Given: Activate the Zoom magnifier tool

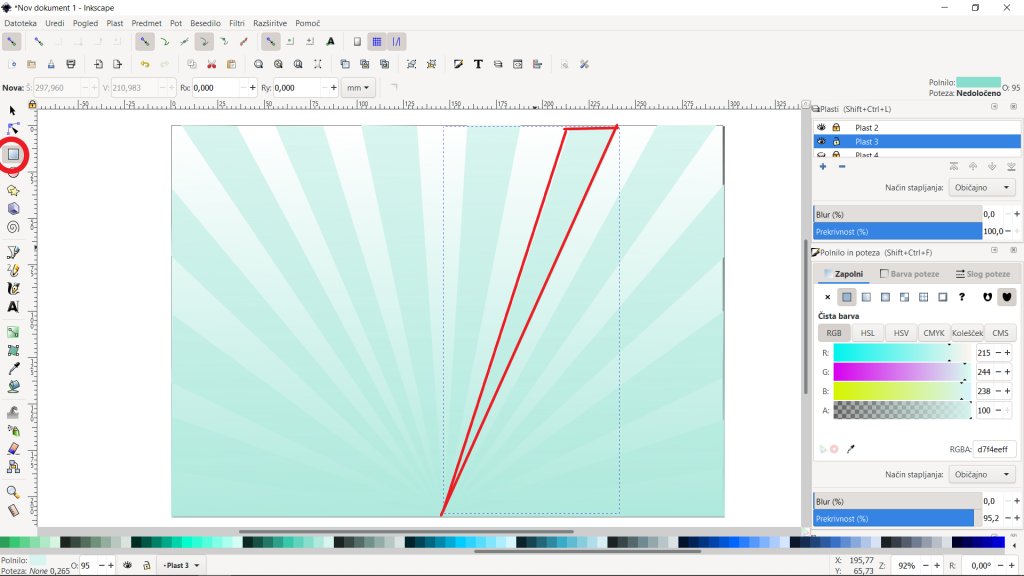Looking at the screenshot, I should [12, 492].
